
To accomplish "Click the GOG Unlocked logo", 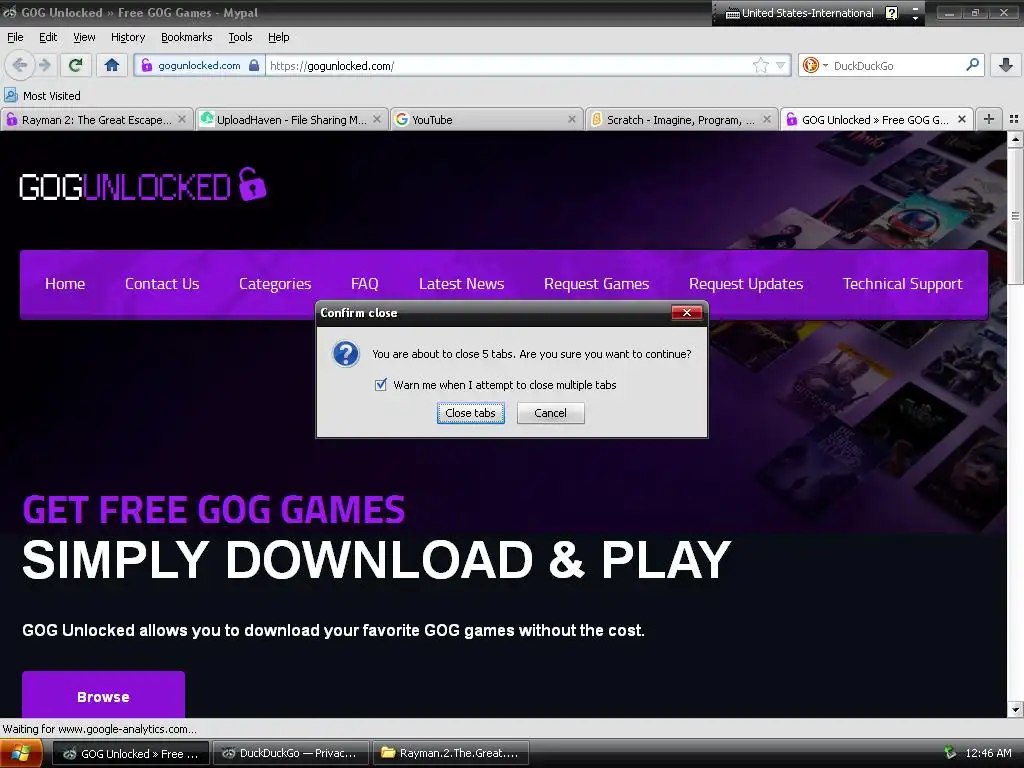I will (142, 185).
